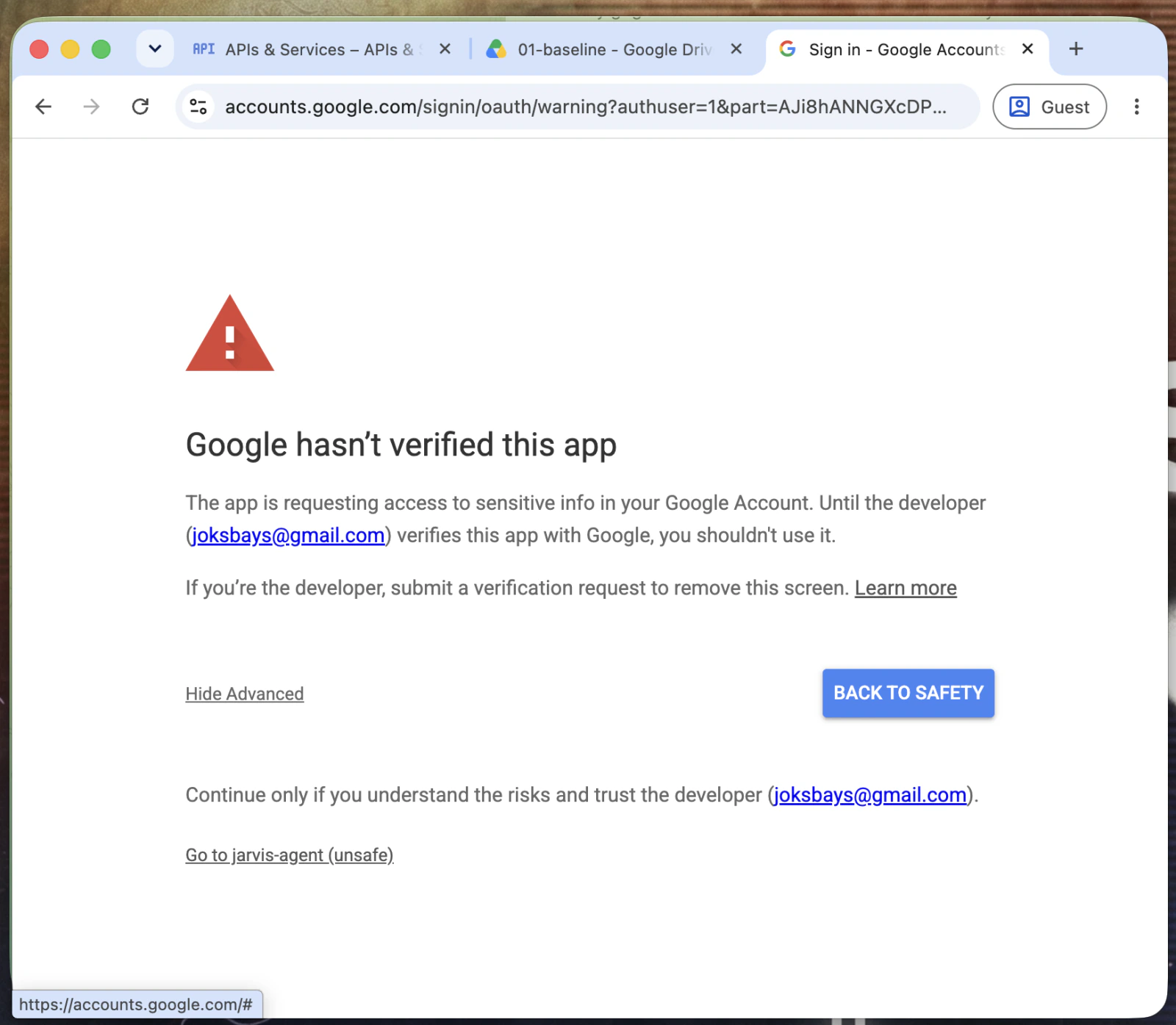Open the site information icon in address bar
Image resolution: width=1176 pixels, height=1025 pixels.
[x=198, y=107]
